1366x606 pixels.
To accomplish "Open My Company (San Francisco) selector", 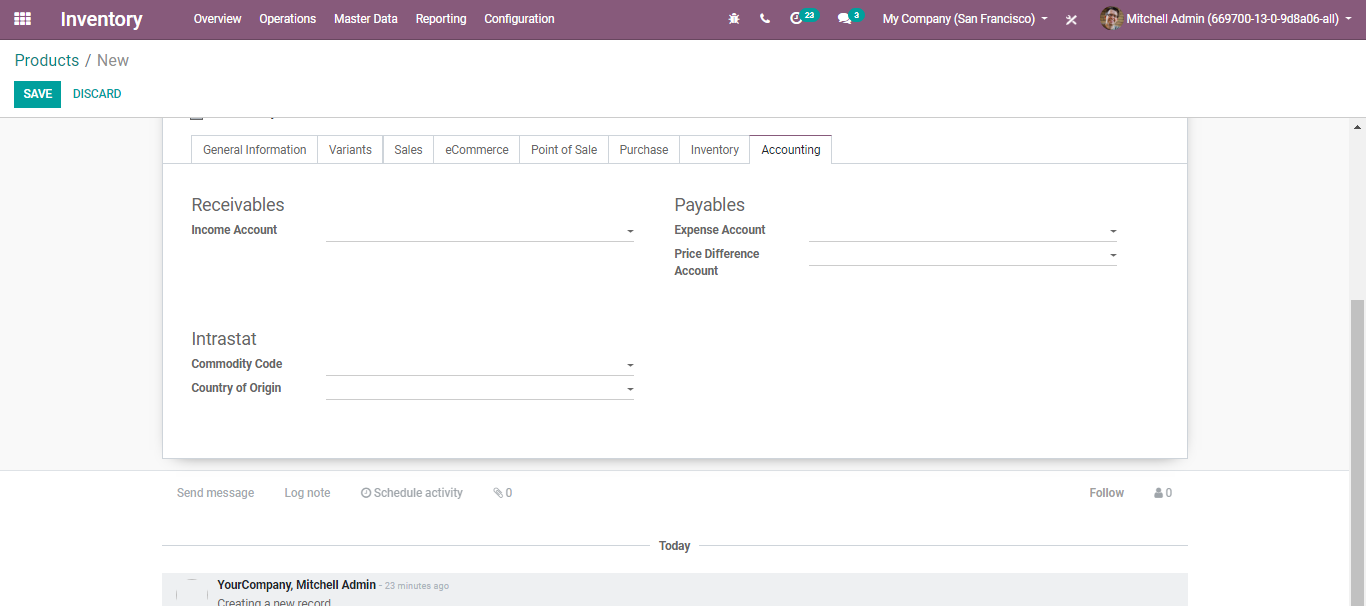I will click(964, 19).
